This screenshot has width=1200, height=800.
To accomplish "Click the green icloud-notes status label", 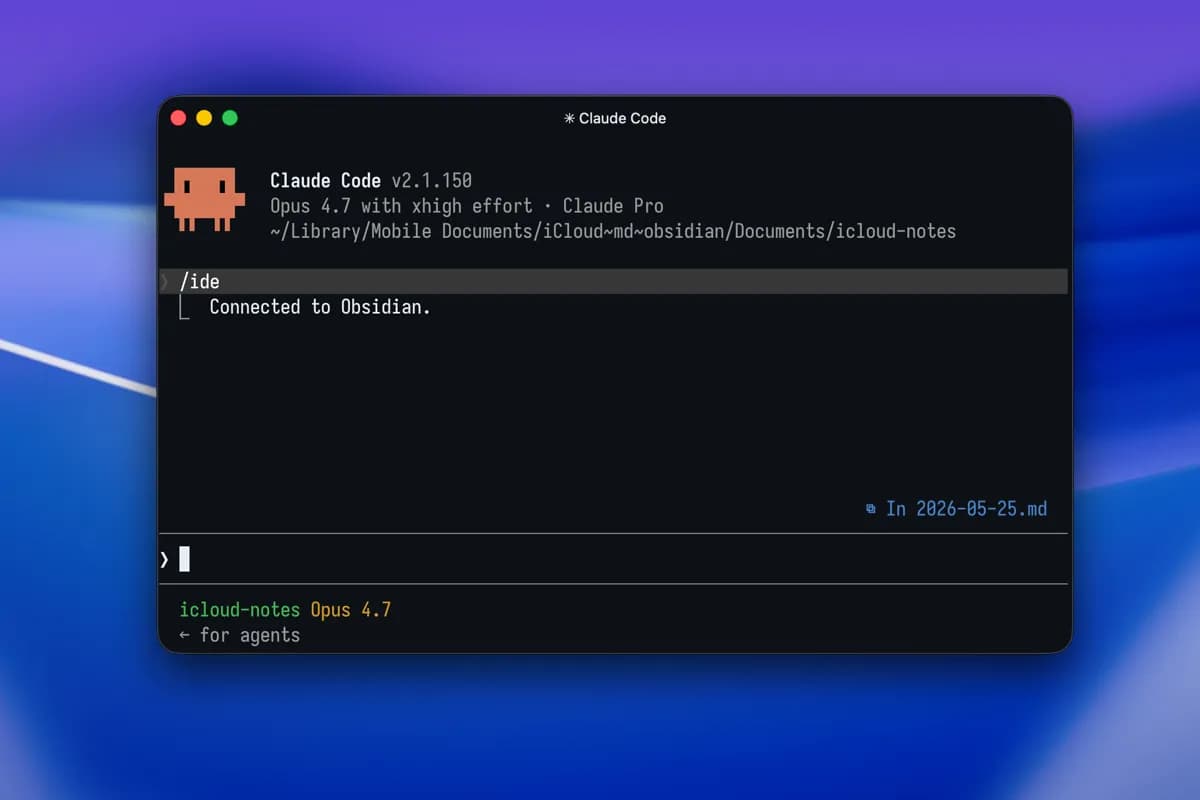I will (x=240, y=609).
